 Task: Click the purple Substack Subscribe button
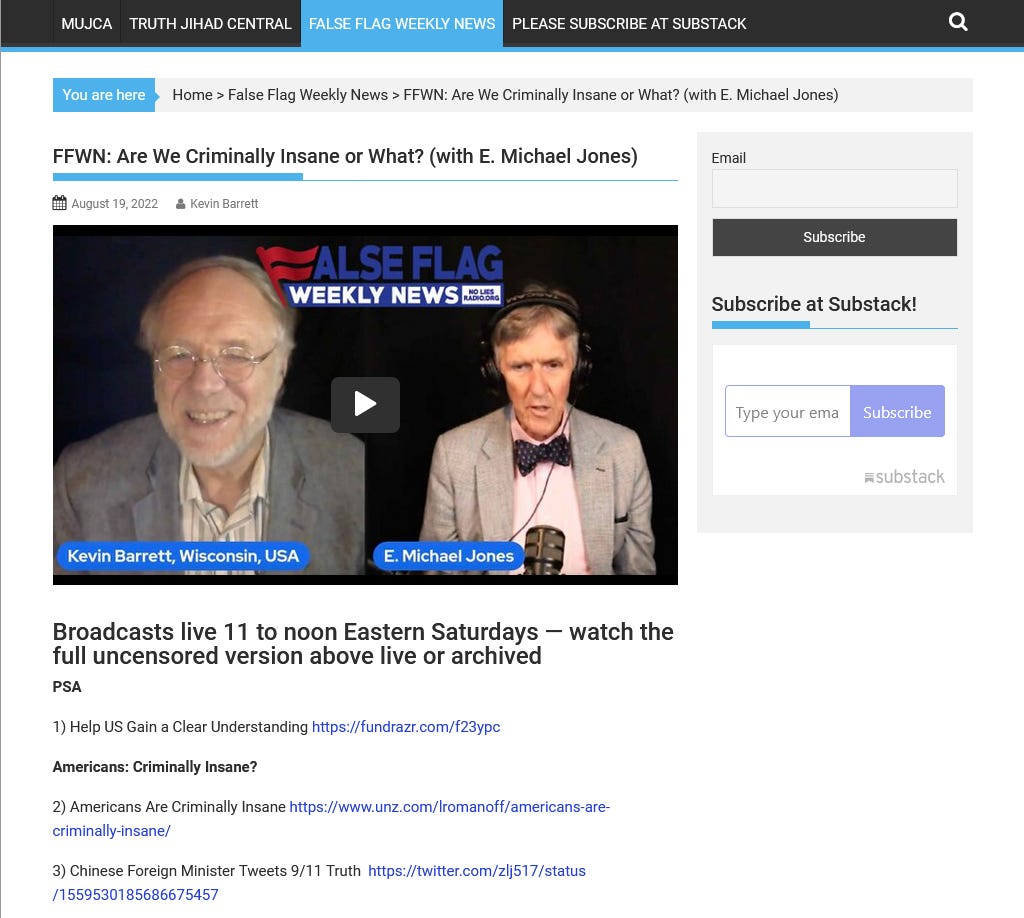(897, 411)
